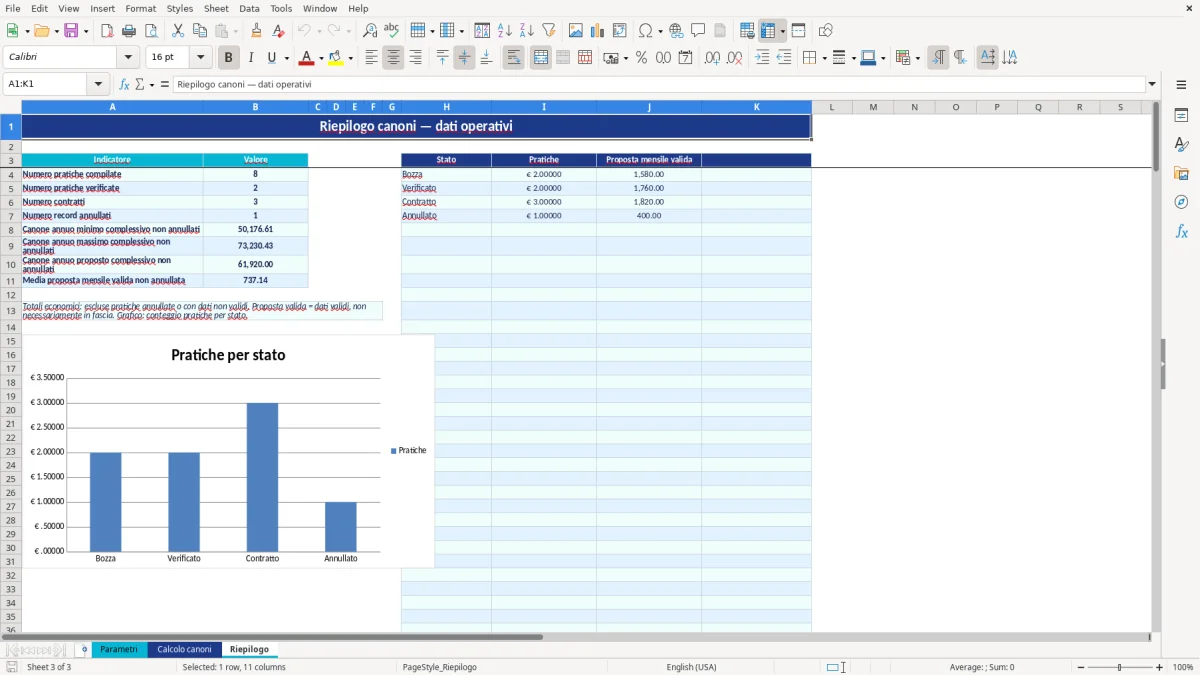Toggle Center Vertically alignment
Screen dimensions: 1200x675
(x=464, y=58)
